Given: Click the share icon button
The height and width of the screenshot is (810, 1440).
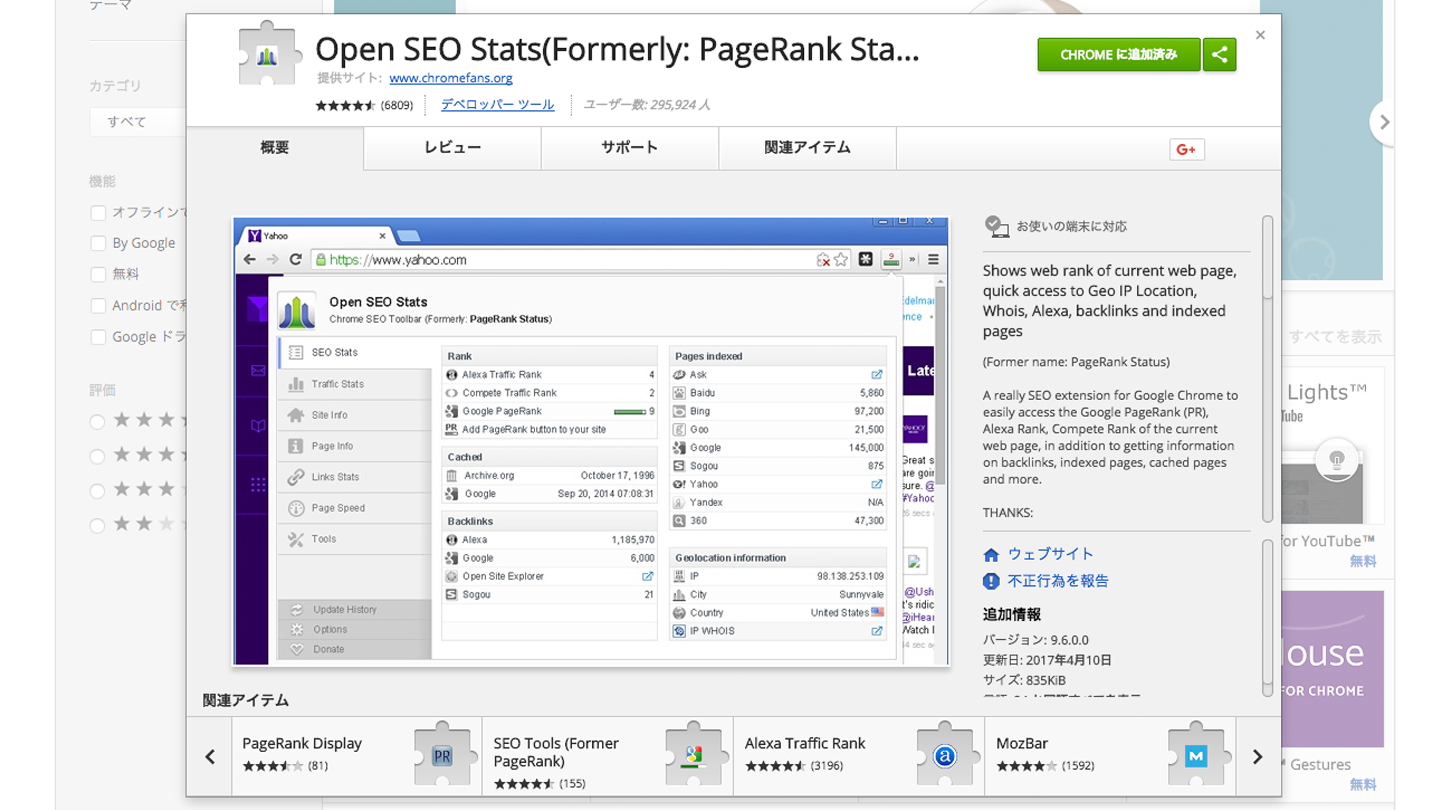Looking at the screenshot, I should click(x=1219, y=55).
